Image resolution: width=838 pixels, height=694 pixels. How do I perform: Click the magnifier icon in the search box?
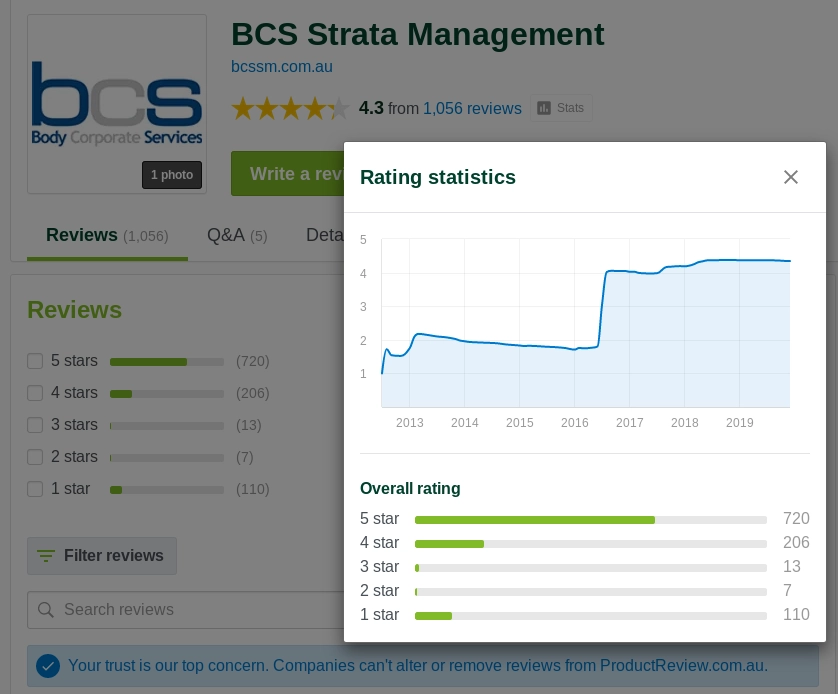(46, 610)
